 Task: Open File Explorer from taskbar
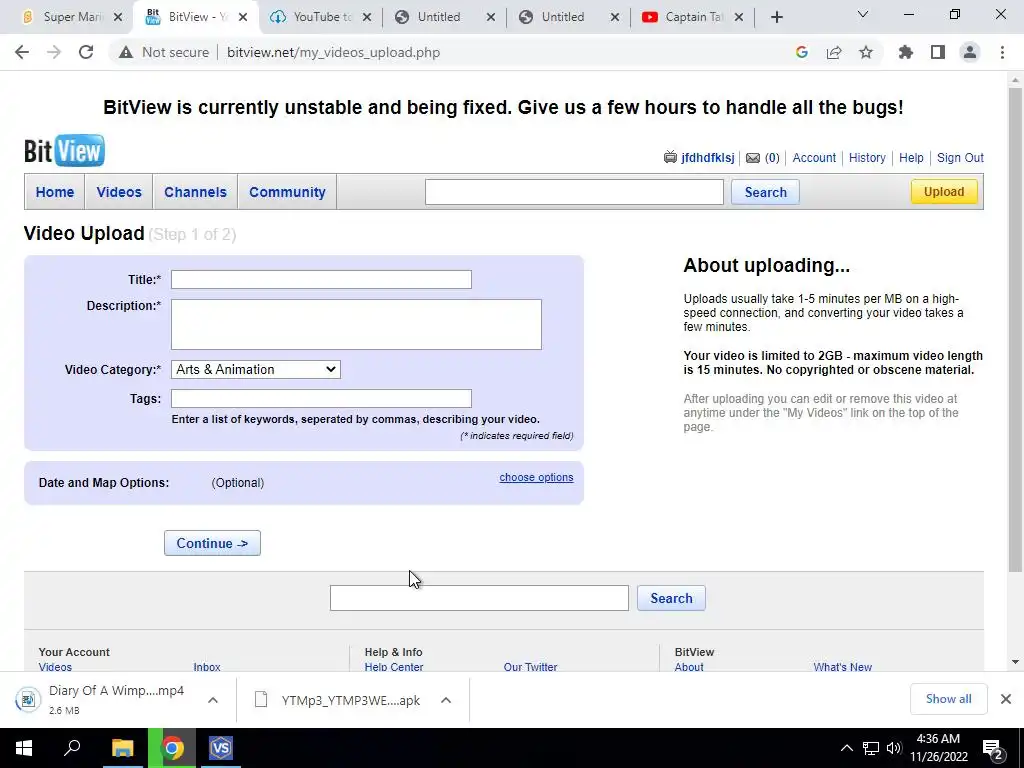coord(122,748)
